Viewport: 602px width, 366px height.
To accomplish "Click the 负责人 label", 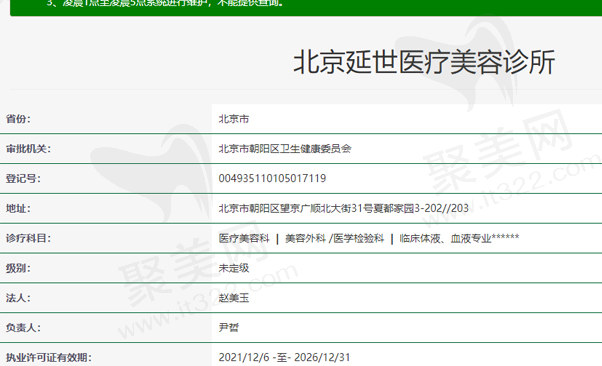I will 23,328.
